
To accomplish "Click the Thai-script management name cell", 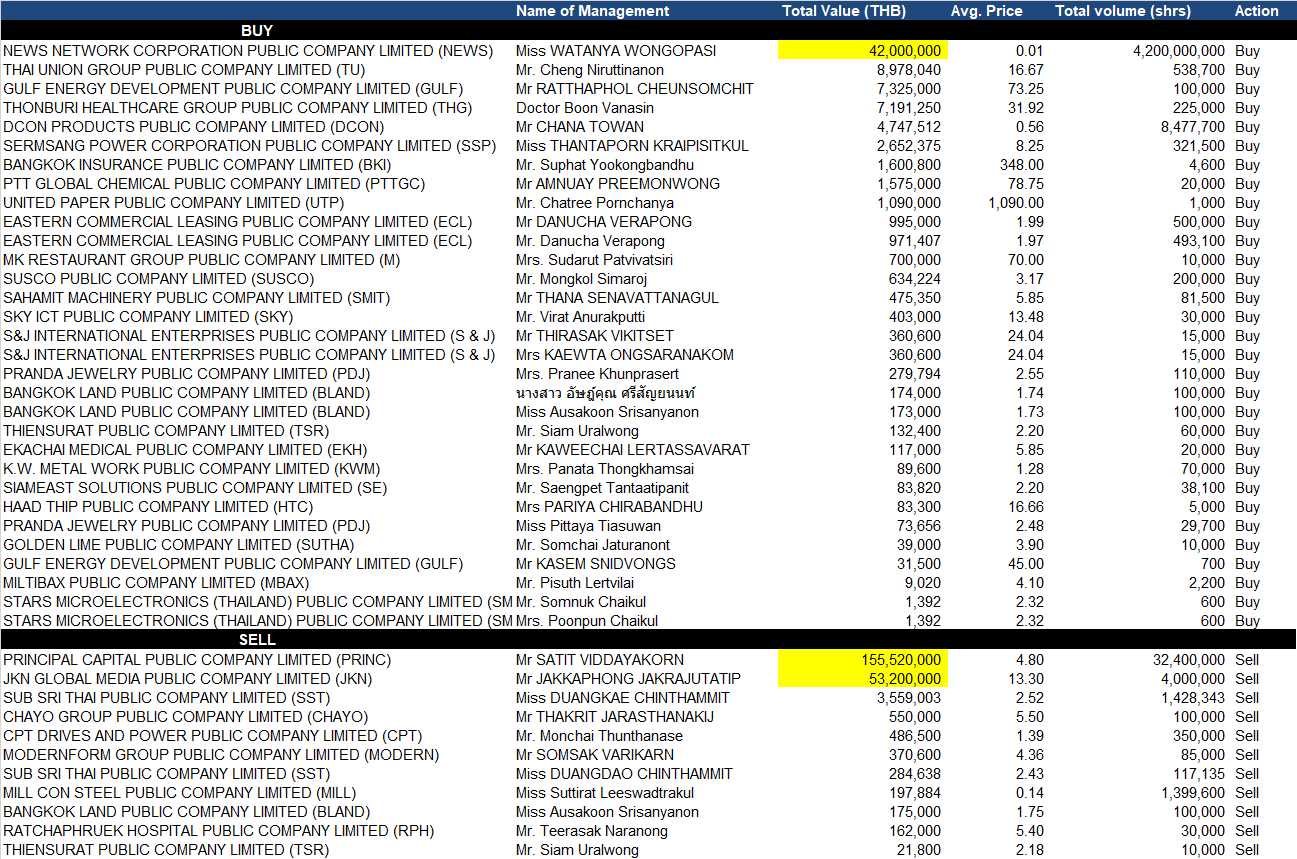I will point(605,393).
